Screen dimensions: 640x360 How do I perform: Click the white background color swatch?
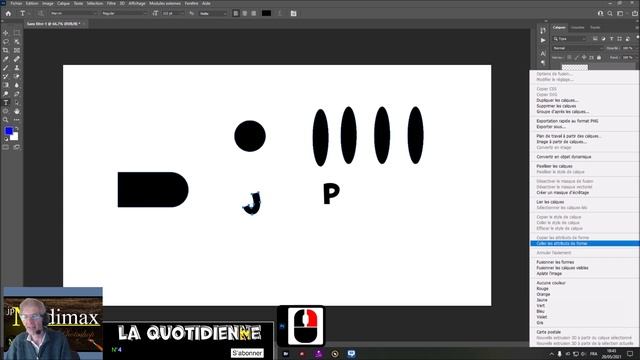tap(16, 138)
